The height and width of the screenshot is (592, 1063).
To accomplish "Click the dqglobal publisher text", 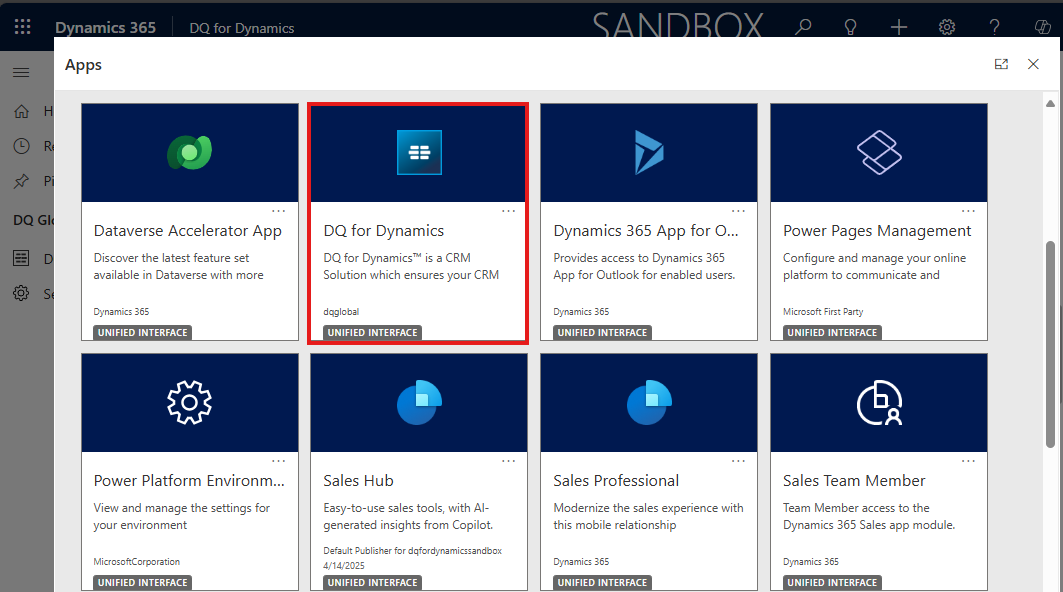I will (341, 312).
